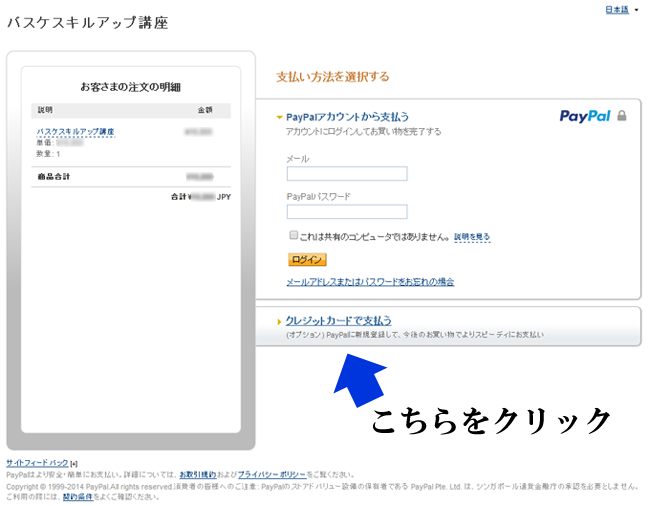Expand the [+] next to サイトフィードバック

tap(74, 464)
